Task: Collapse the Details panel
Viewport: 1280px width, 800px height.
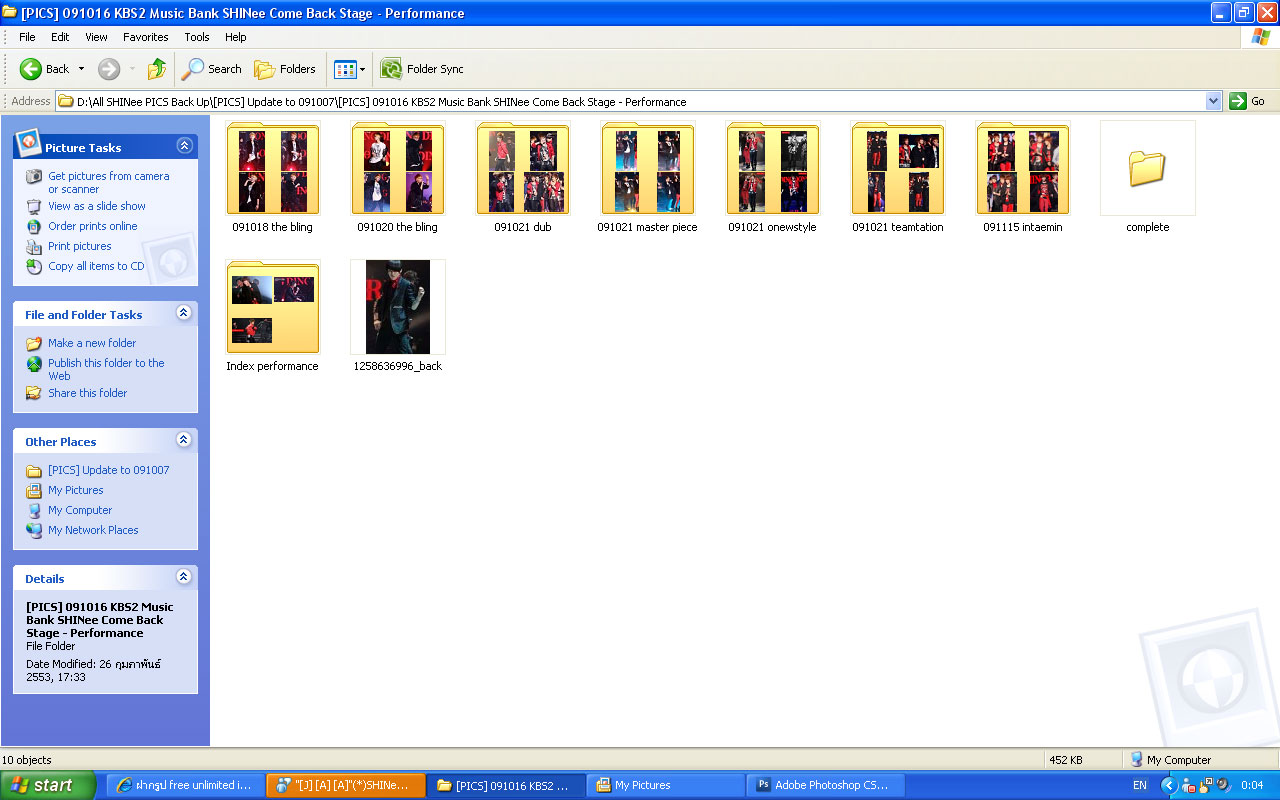Action: [x=184, y=577]
